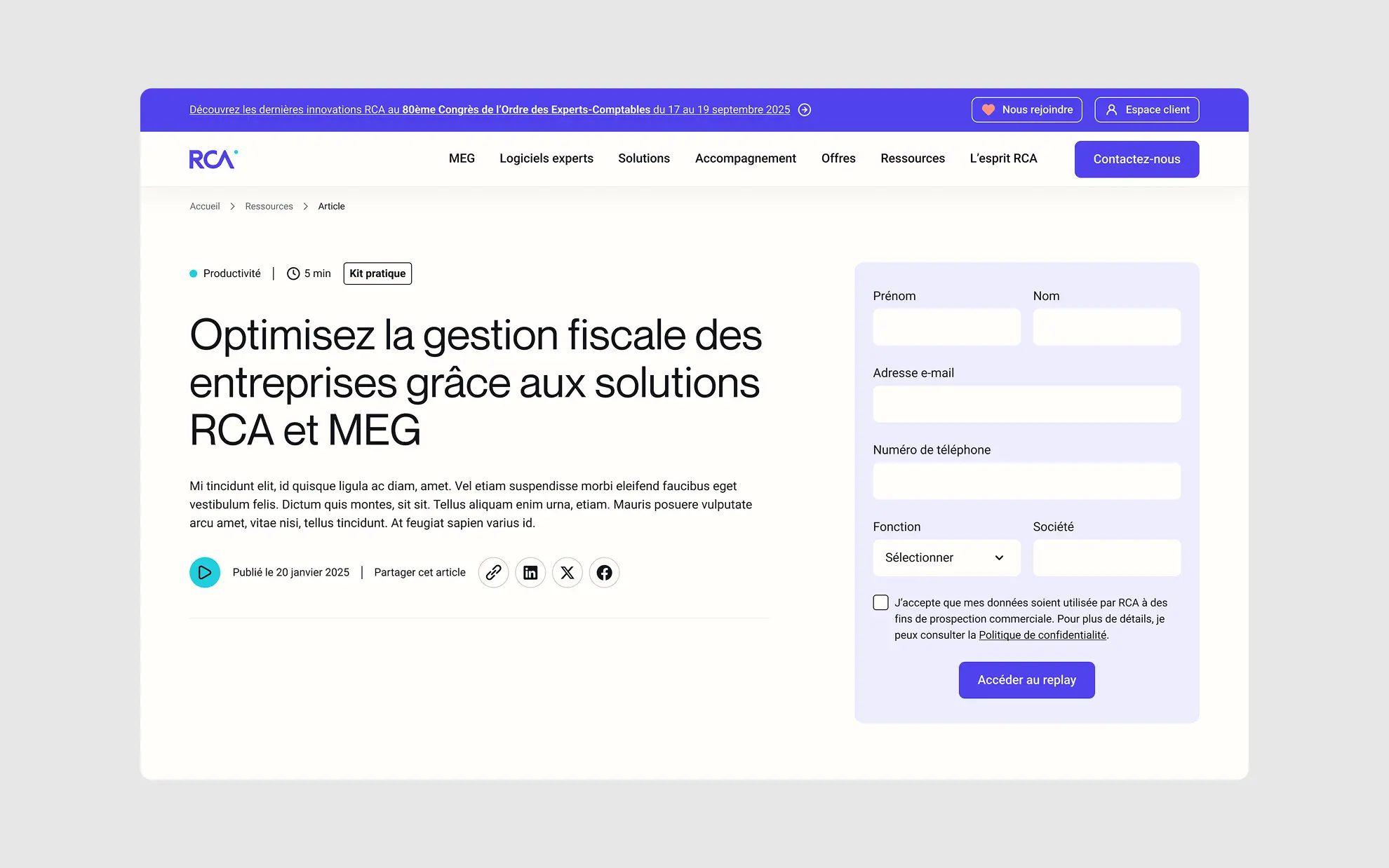Share article on LinkedIn
The image size is (1389, 868).
pos(530,573)
